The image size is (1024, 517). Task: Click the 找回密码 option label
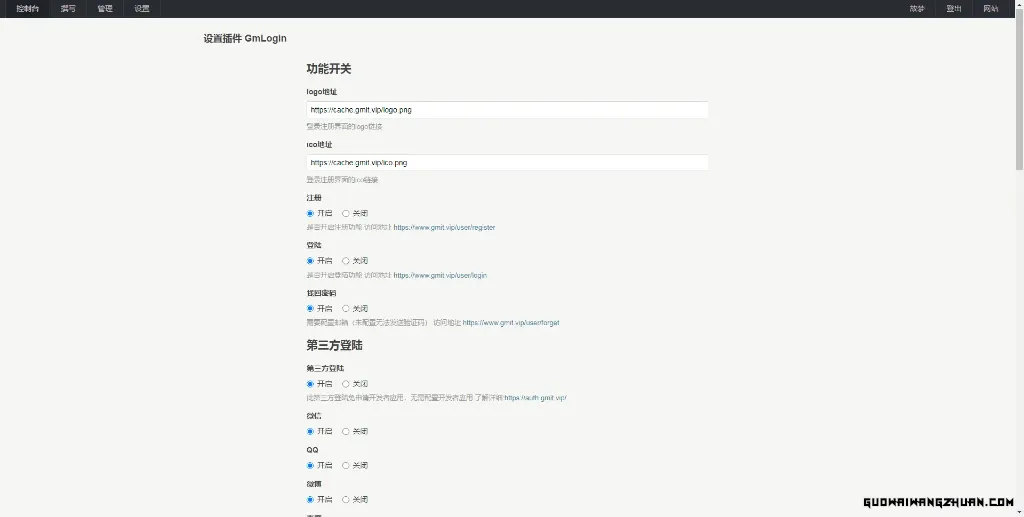click(x=321, y=294)
